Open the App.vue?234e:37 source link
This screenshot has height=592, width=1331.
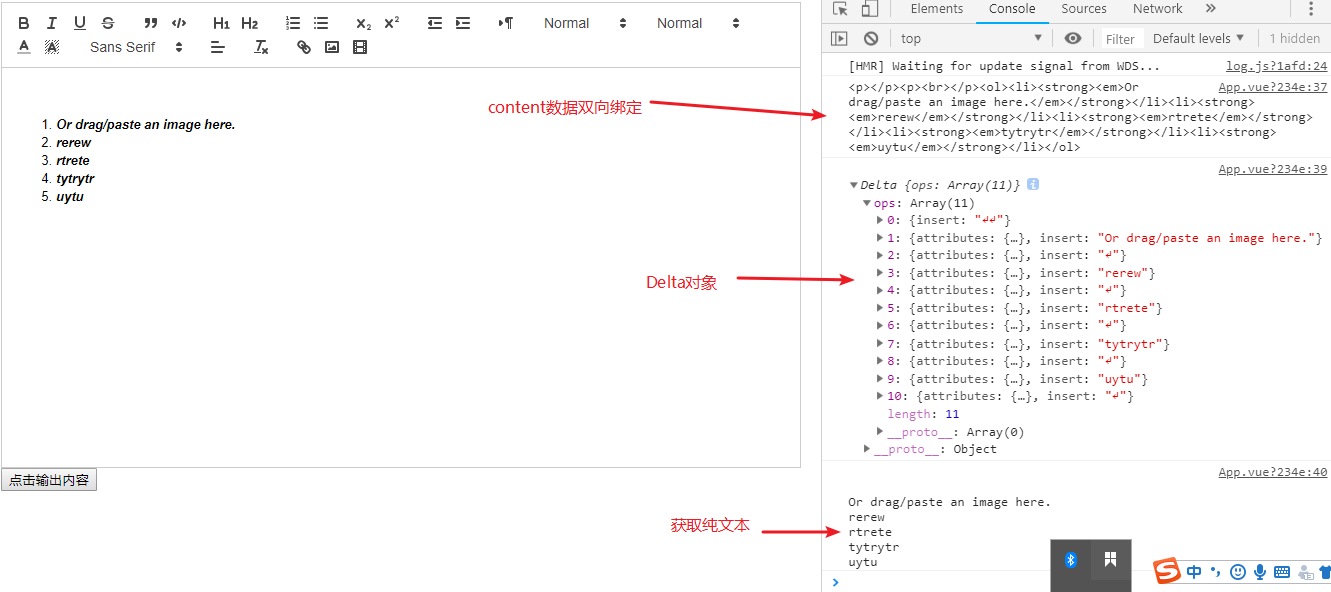1273,87
